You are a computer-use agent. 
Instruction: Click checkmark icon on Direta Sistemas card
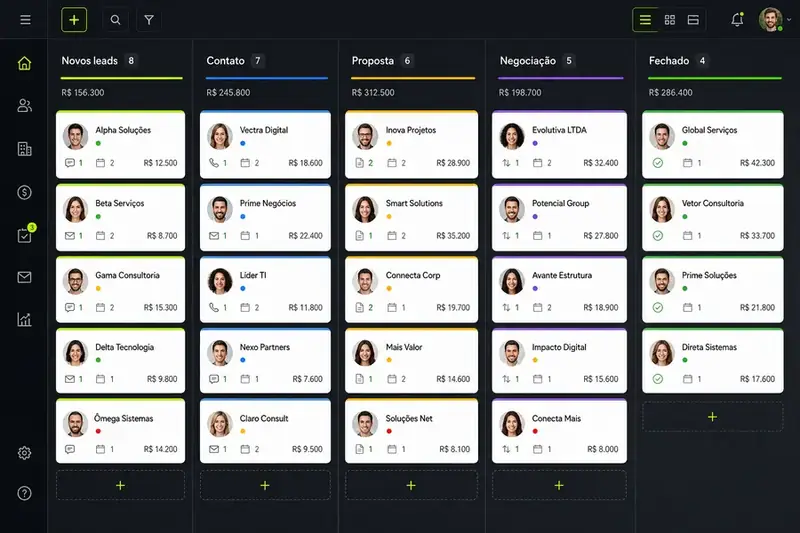(658, 379)
